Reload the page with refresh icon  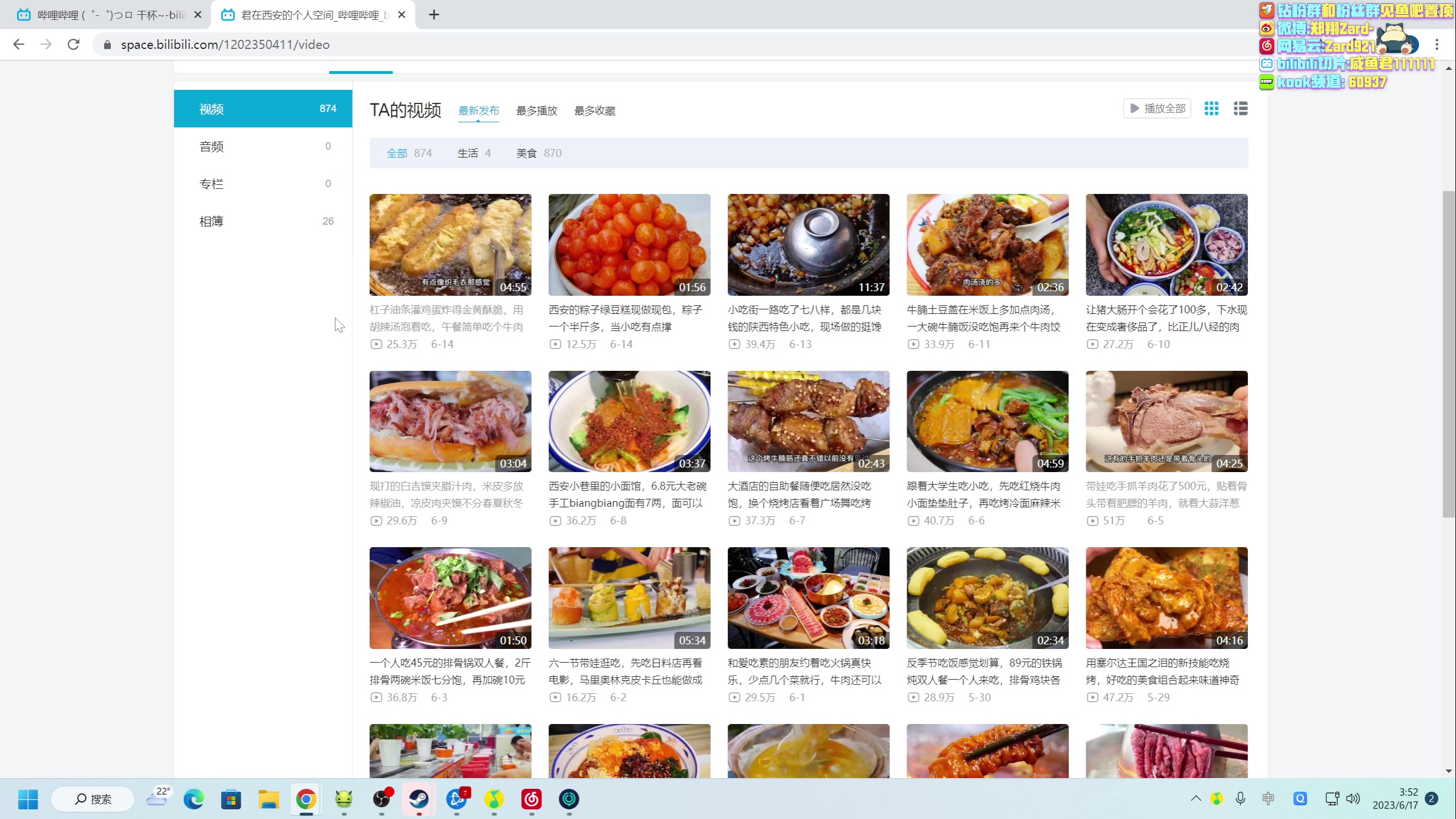point(73,44)
